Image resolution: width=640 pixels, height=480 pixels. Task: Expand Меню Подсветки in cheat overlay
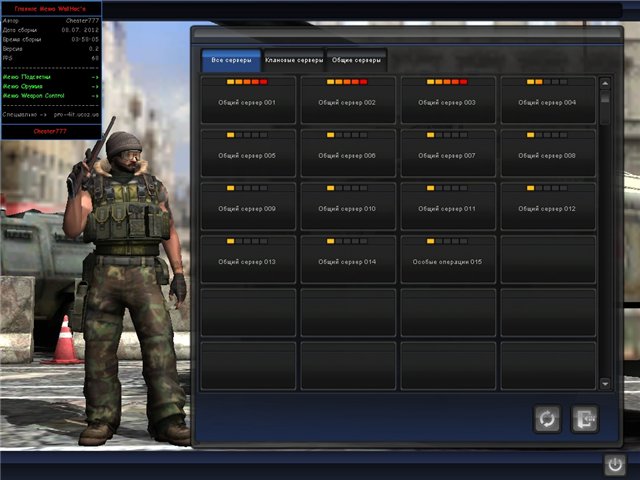pyautogui.click(x=51, y=77)
